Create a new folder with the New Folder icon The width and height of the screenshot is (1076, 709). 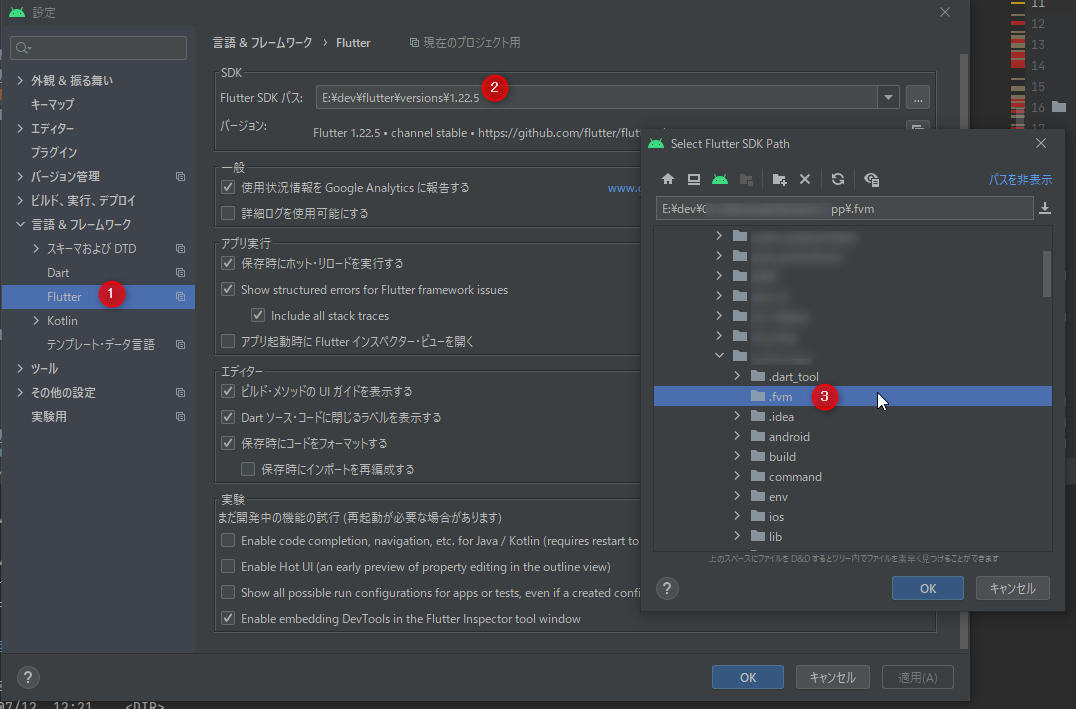tap(779, 178)
